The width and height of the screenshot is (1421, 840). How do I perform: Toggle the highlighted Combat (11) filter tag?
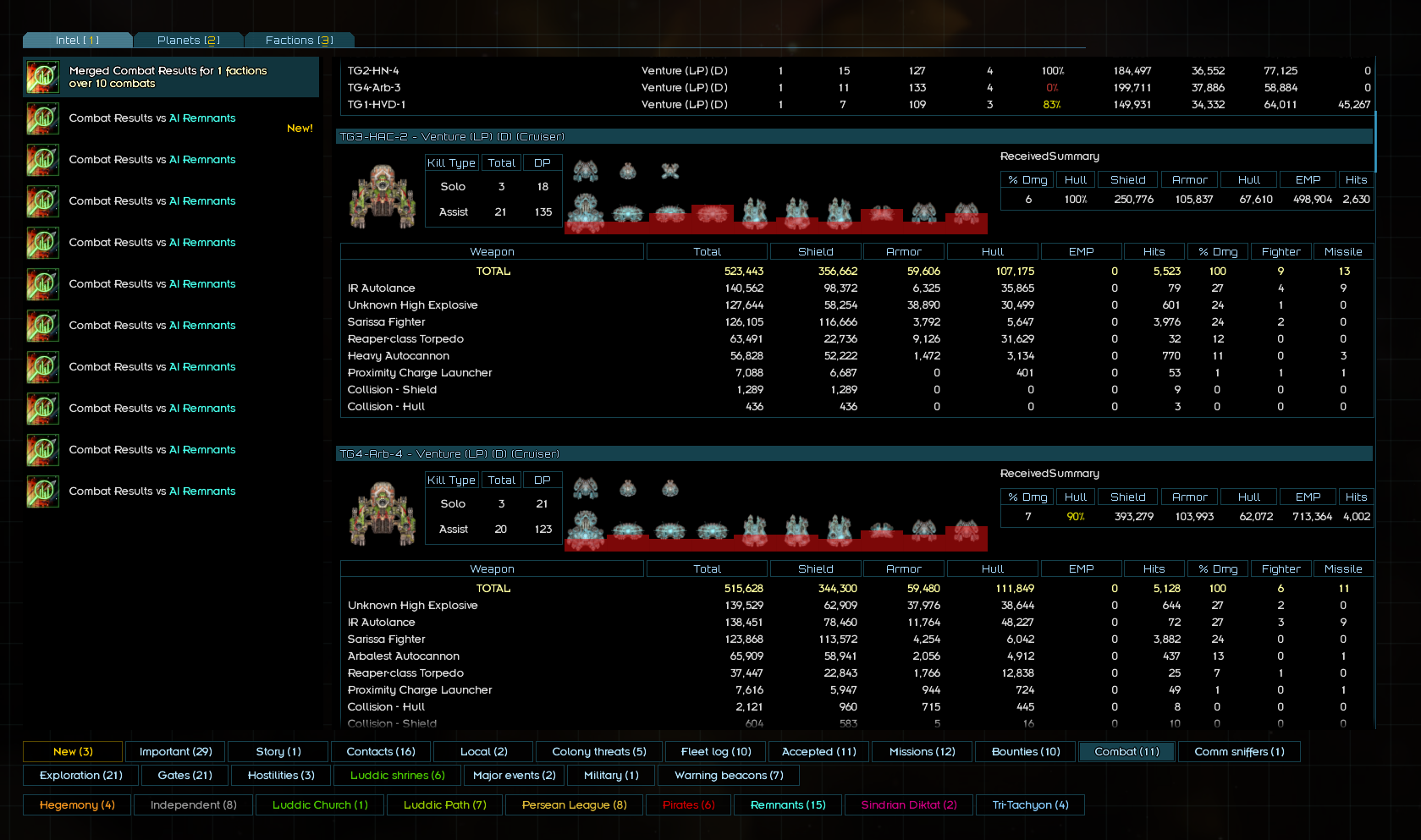1126,751
